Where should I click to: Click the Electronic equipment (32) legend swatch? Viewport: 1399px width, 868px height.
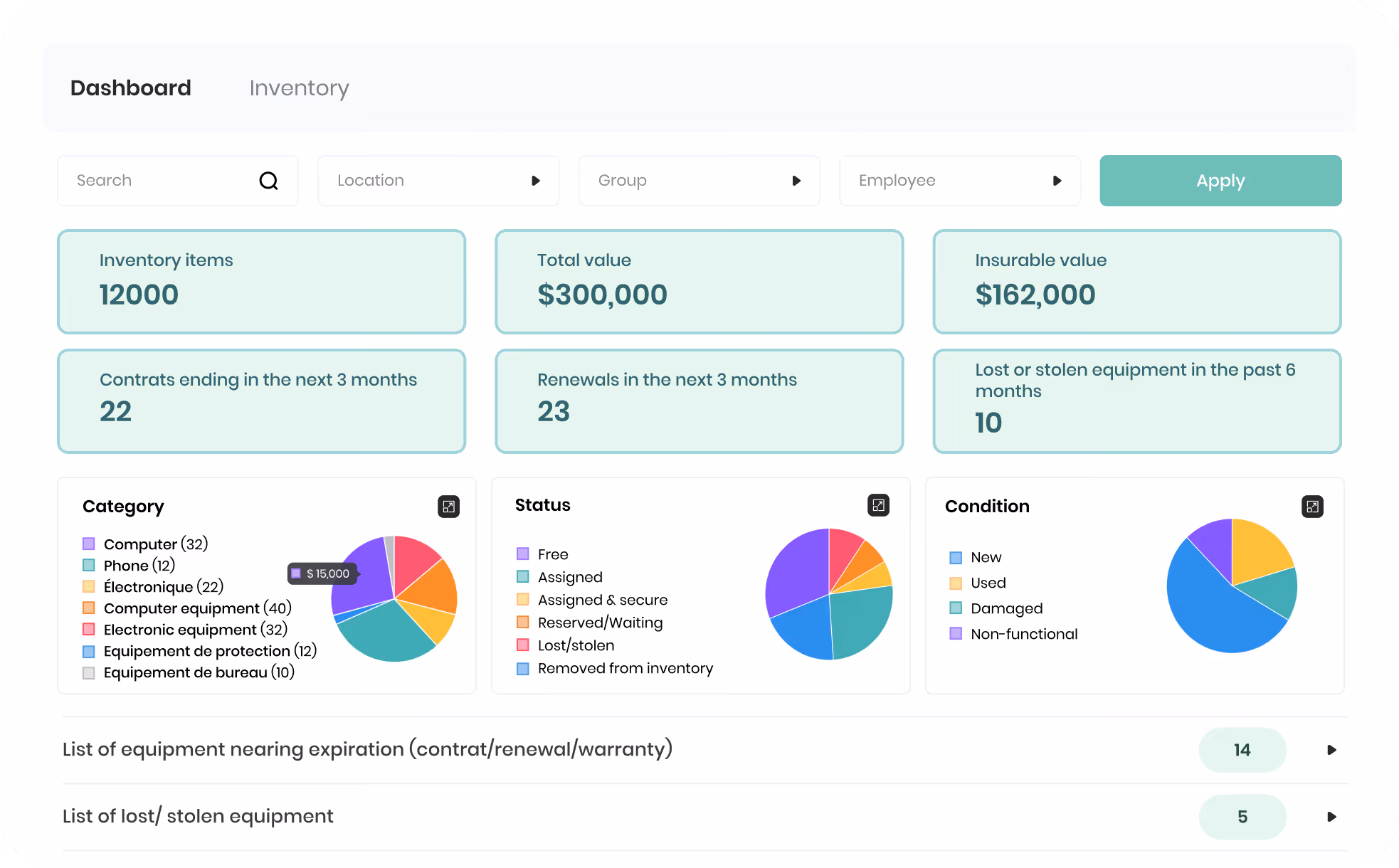(89, 630)
